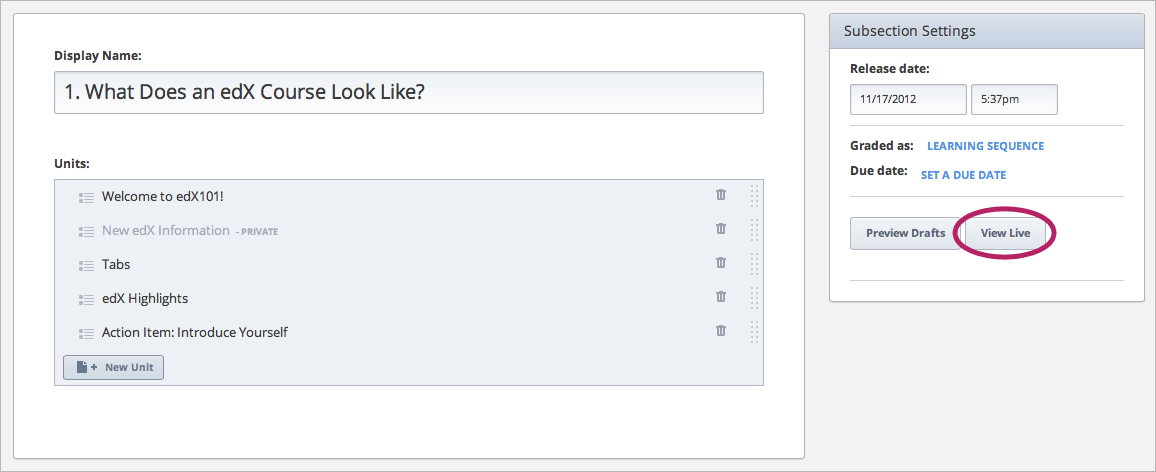The height and width of the screenshot is (472, 1156).
Task: Grab drag handle for Welcome to edX101!
Action: [754, 196]
